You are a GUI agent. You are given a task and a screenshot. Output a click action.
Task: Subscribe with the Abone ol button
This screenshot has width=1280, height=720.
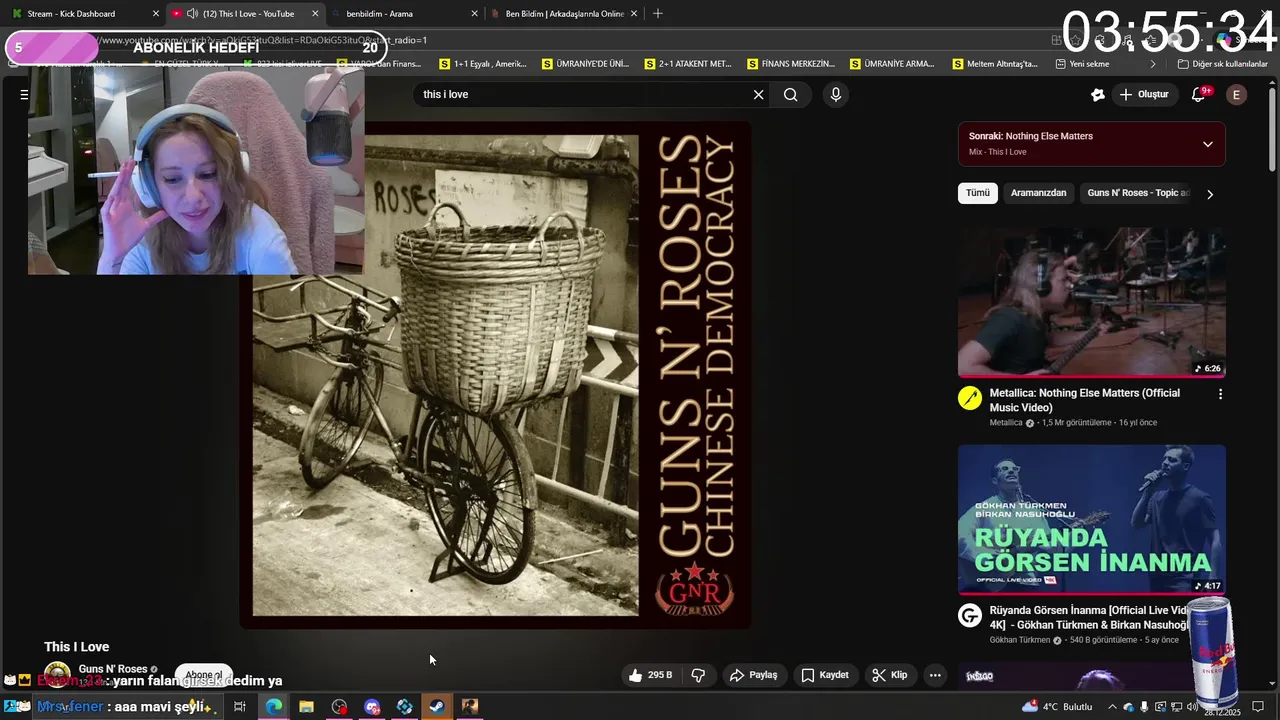click(204, 675)
